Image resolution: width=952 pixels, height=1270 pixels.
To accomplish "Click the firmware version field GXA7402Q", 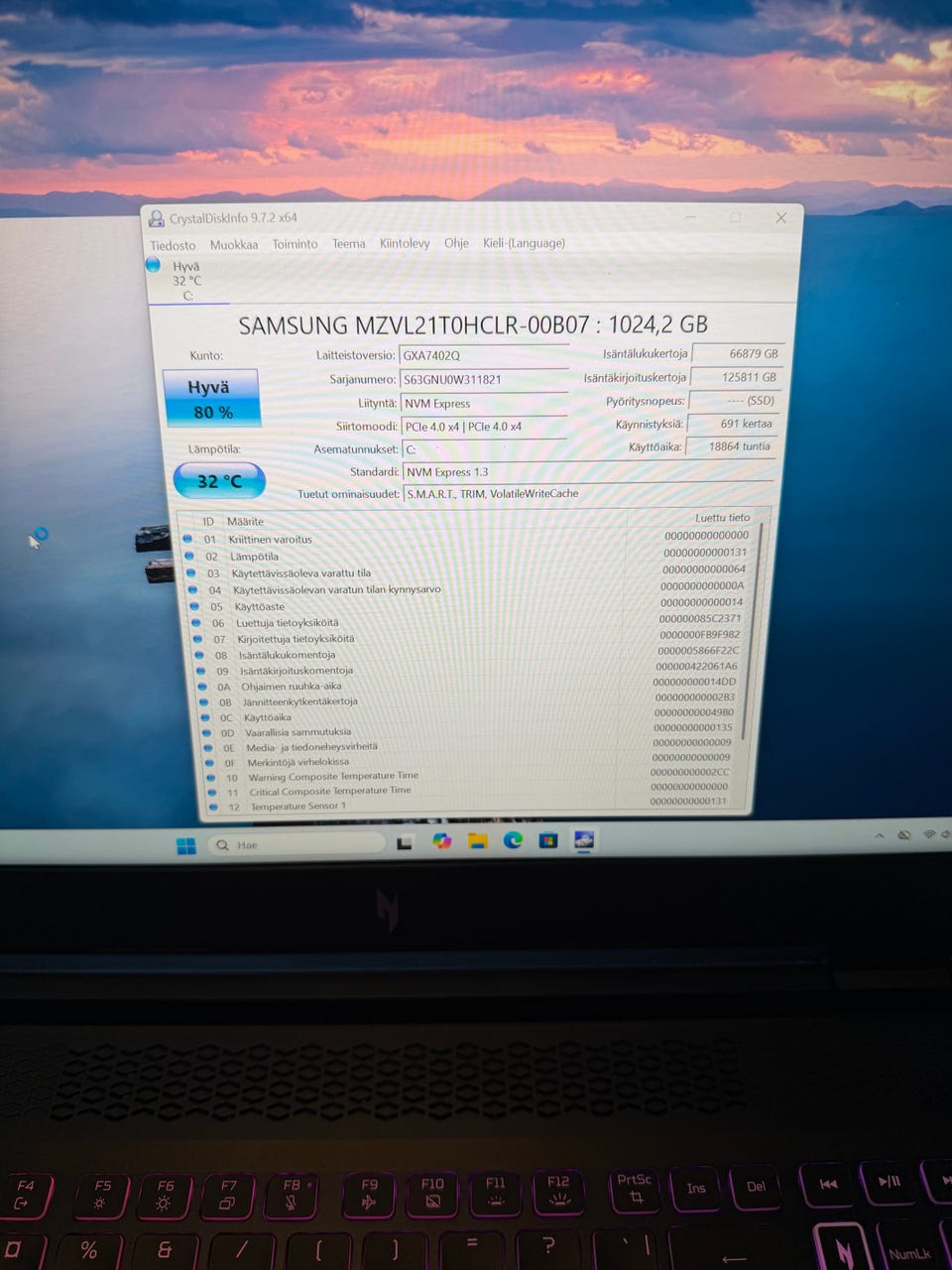I will (x=483, y=355).
